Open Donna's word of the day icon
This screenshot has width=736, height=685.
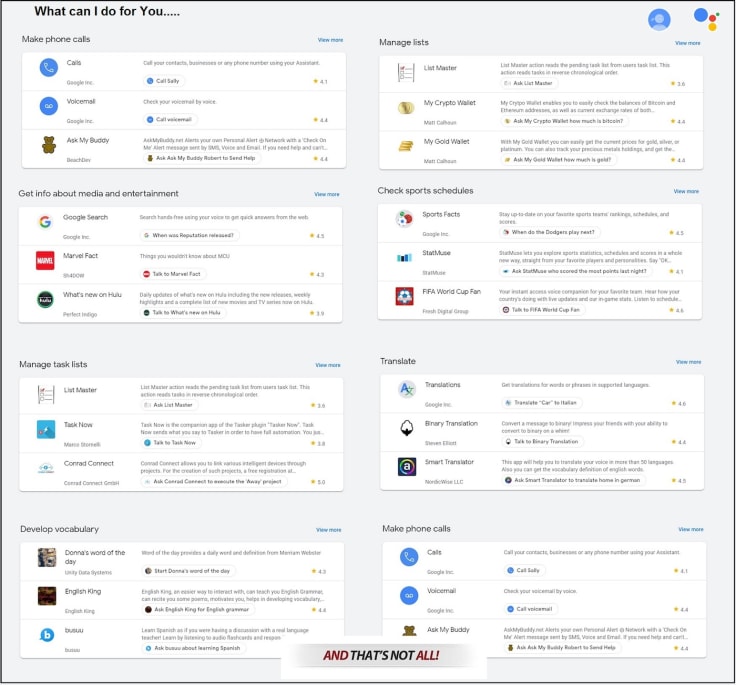point(47,557)
